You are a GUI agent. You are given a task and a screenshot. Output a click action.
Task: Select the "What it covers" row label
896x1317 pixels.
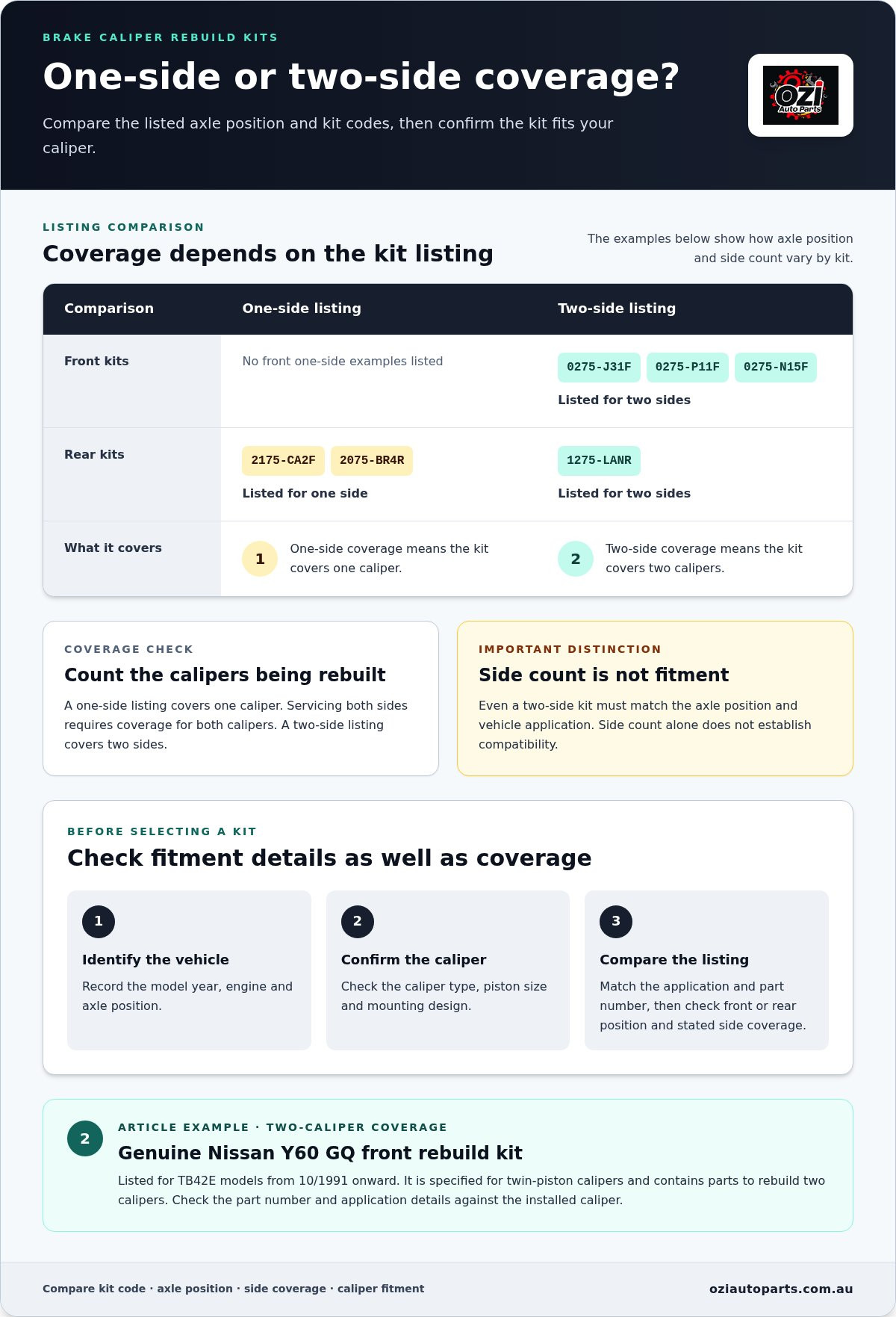click(113, 548)
